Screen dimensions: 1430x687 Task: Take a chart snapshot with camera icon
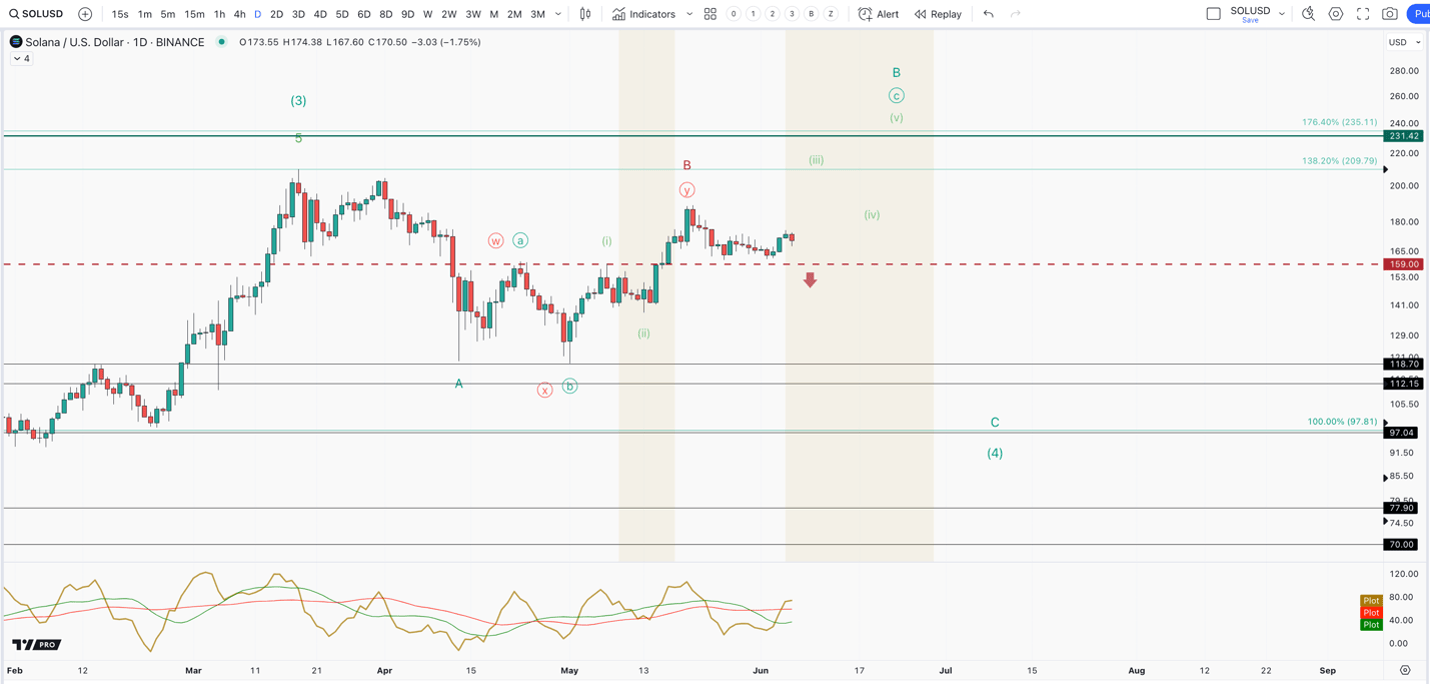[x=1390, y=14]
